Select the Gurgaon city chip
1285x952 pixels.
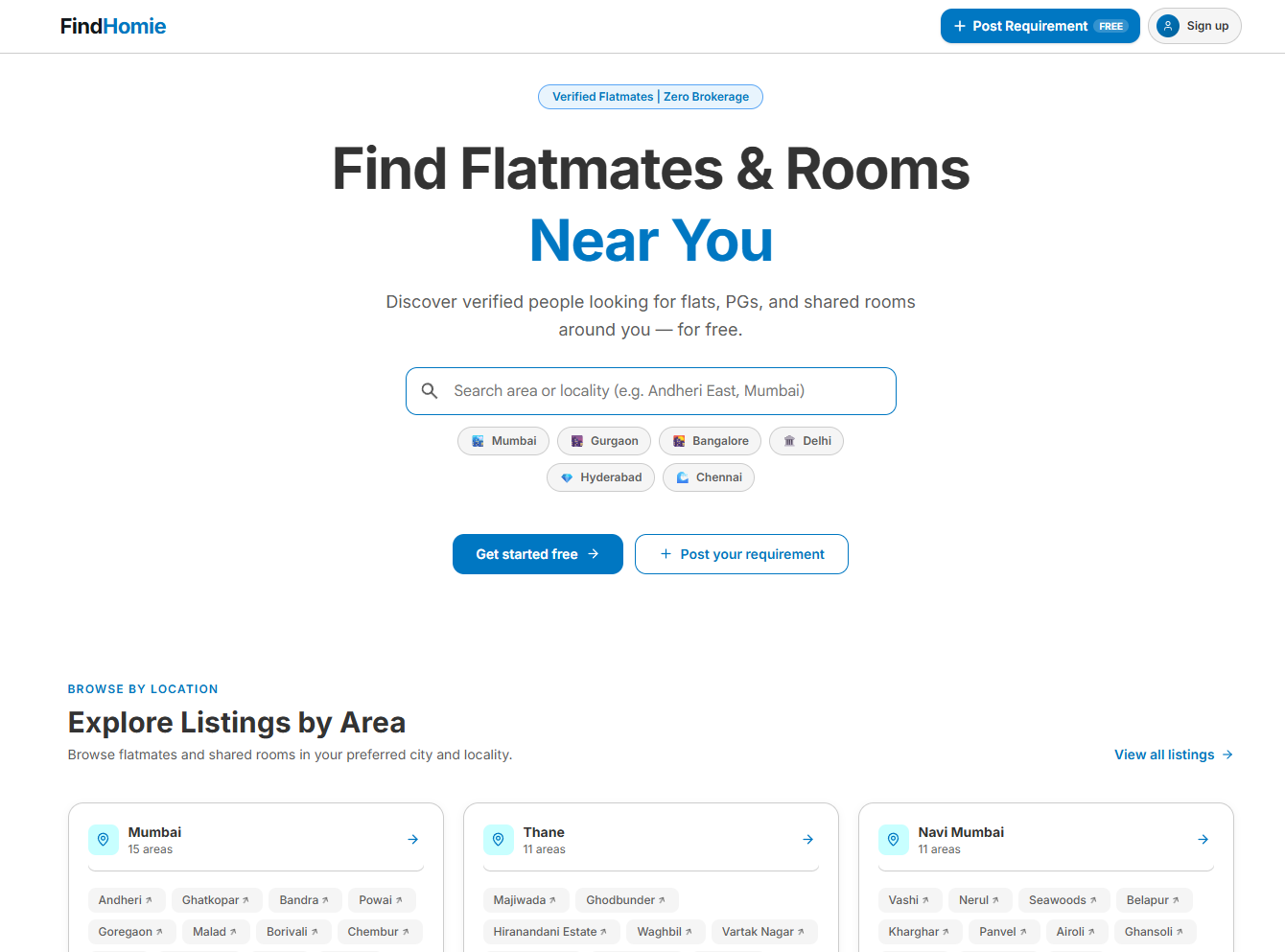[604, 441]
